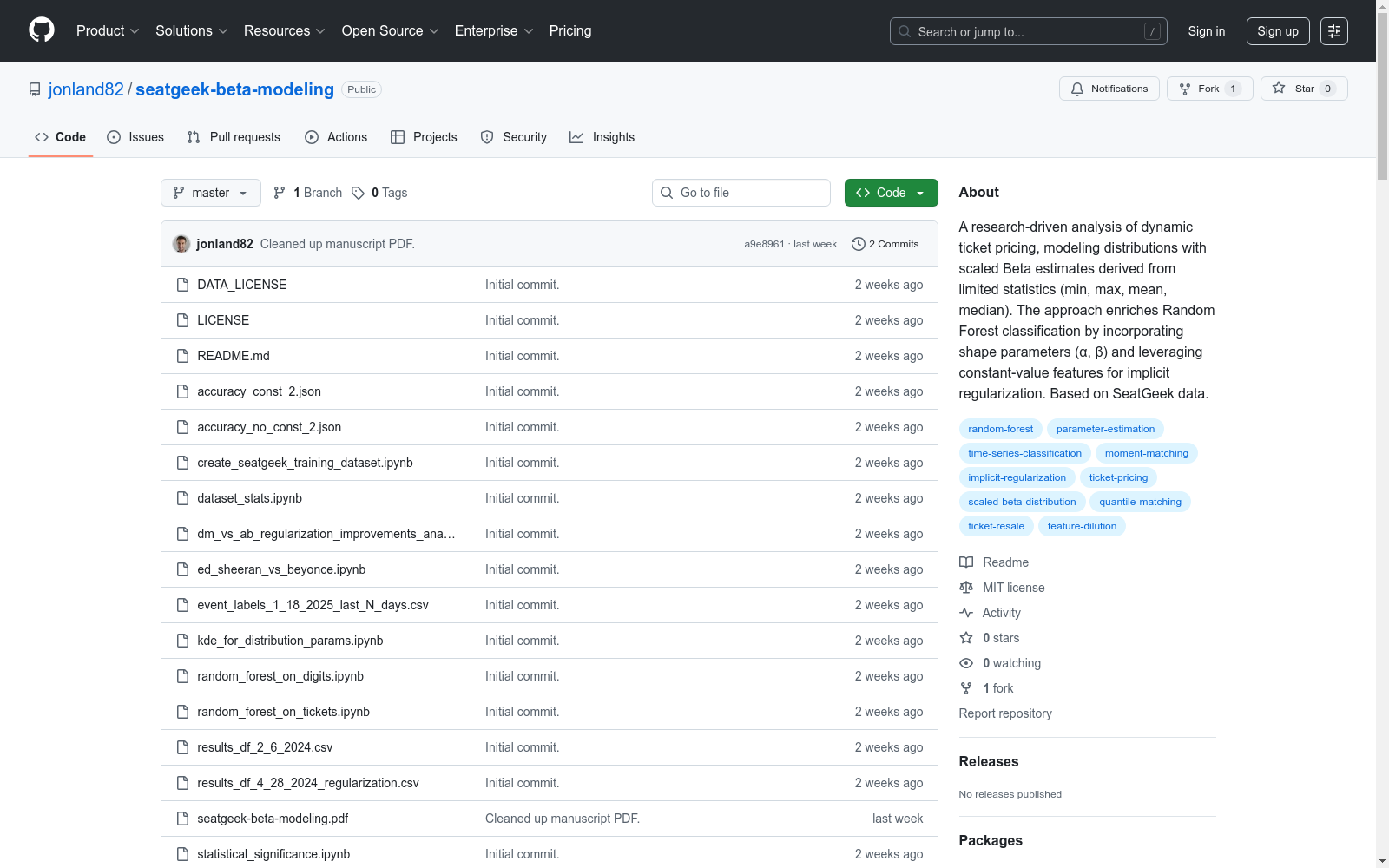Star the seatgeek-beta-modeling repository
Viewport: 1389px width, 868px height.
pos(1304,89)
